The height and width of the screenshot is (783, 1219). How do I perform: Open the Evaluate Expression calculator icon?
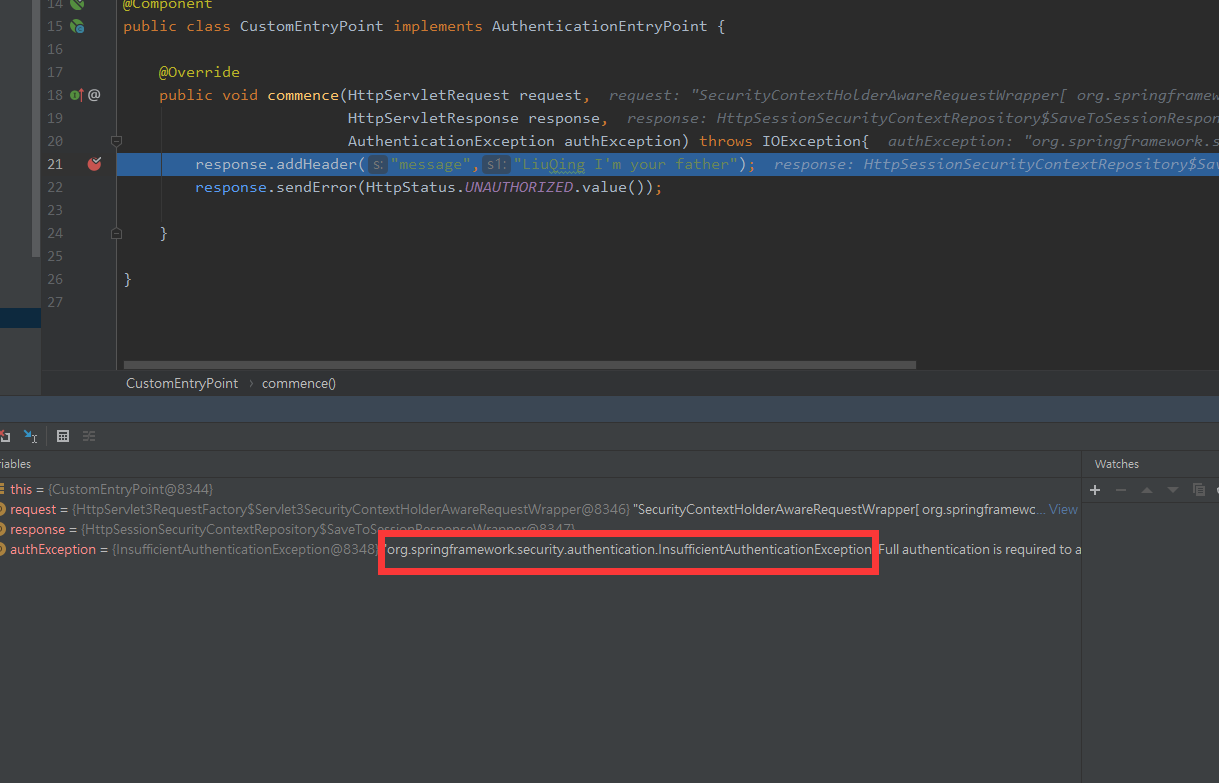tap(63, 436)
